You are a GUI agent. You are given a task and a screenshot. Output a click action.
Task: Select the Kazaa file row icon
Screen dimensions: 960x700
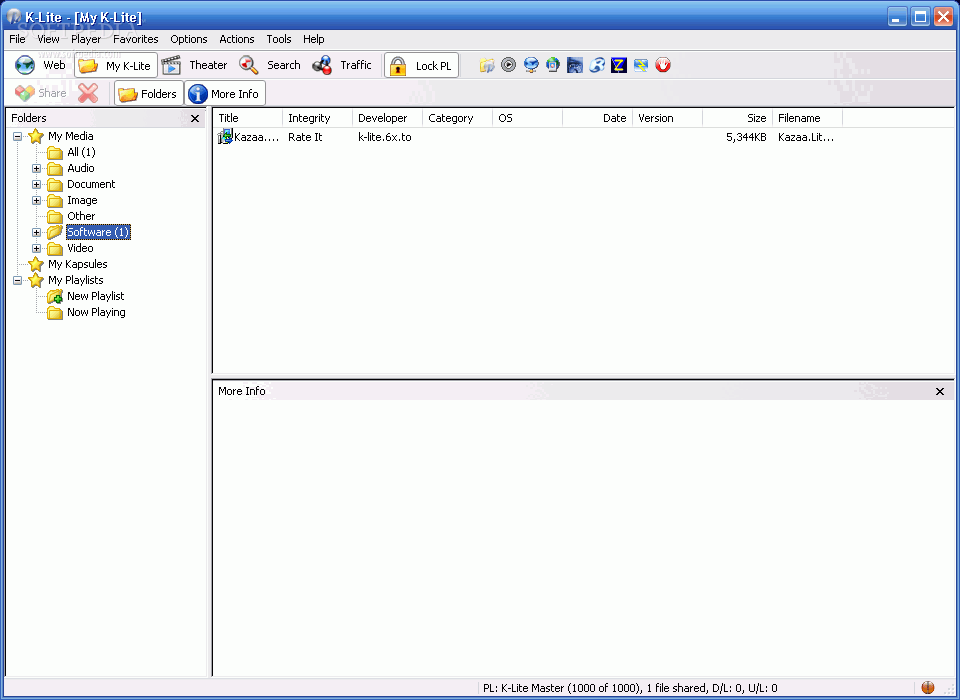coord(225,137)
